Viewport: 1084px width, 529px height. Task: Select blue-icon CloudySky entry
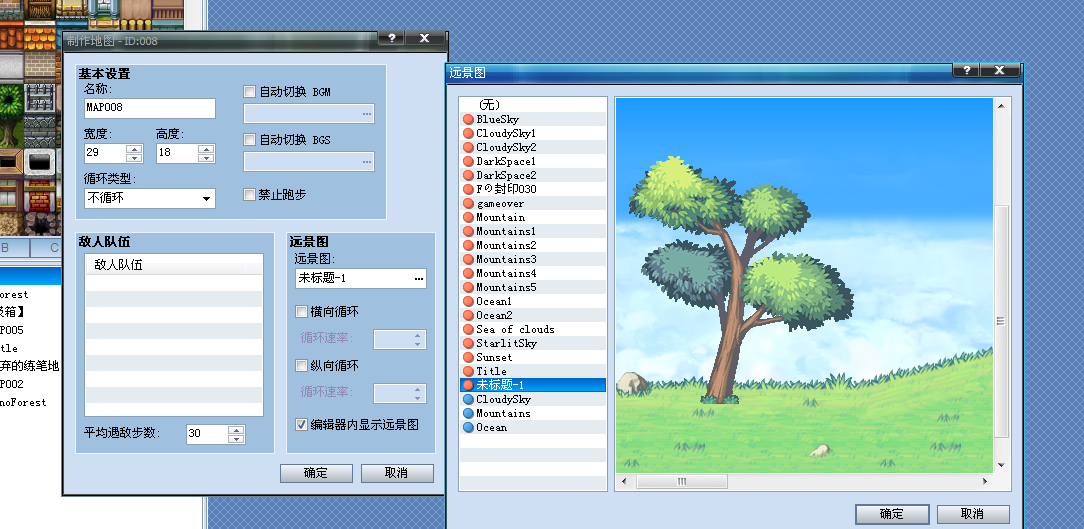pos(532,399)
